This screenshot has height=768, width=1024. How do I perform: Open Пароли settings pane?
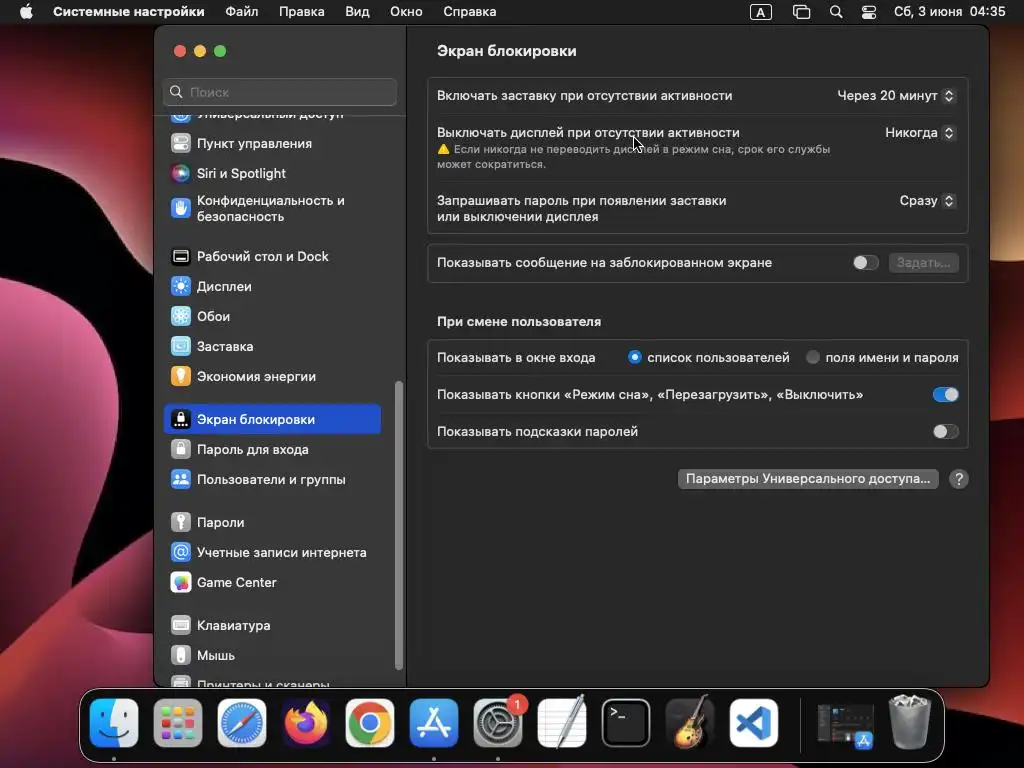click(x=272, y=522)
